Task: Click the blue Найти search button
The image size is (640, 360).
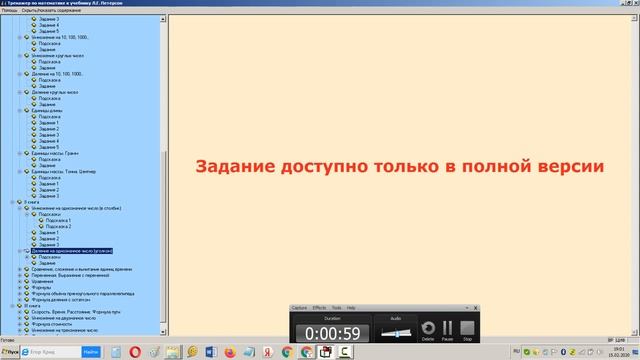Action: (x=91, y=352)
